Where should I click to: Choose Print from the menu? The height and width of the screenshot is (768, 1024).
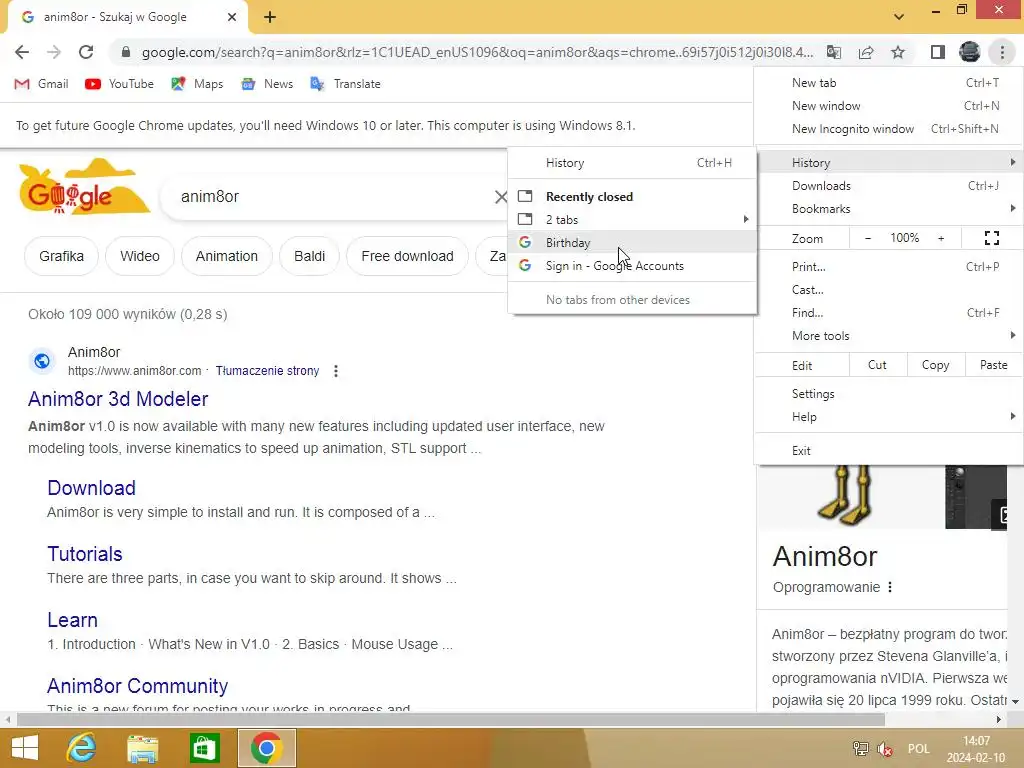[888, 266]
